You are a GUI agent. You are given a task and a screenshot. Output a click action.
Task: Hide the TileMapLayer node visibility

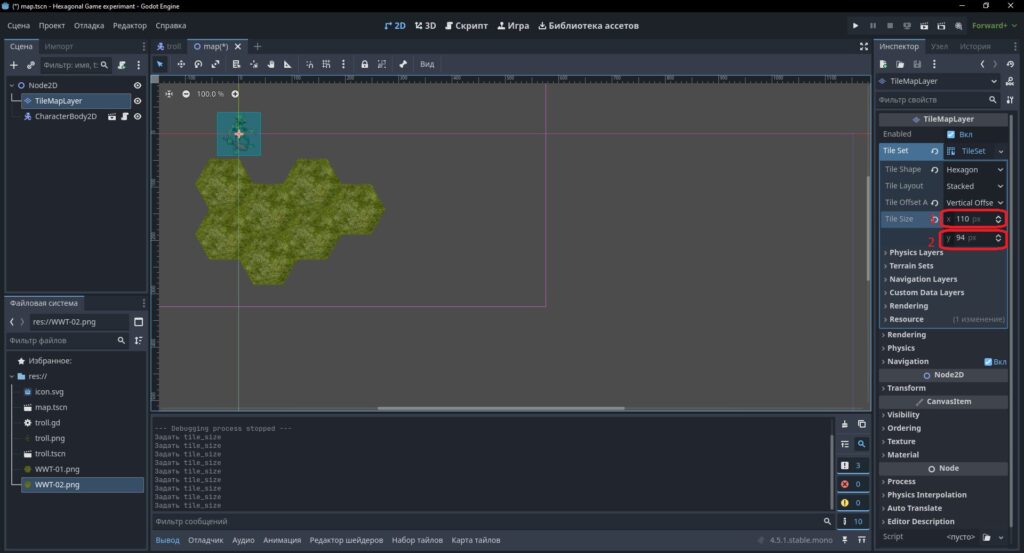click(x=137, y=101)
